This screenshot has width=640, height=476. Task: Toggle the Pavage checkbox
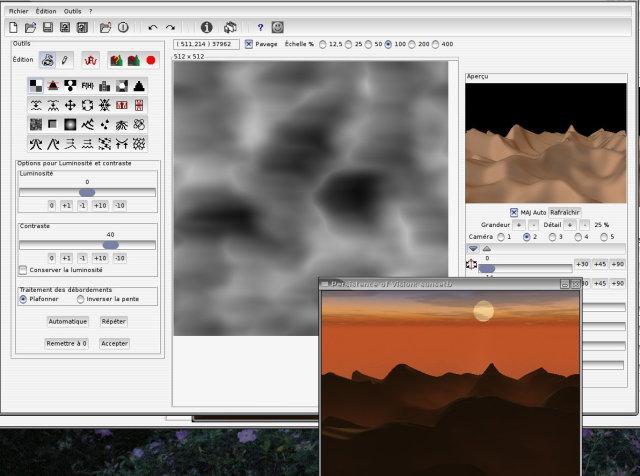[x=249, y=44]
